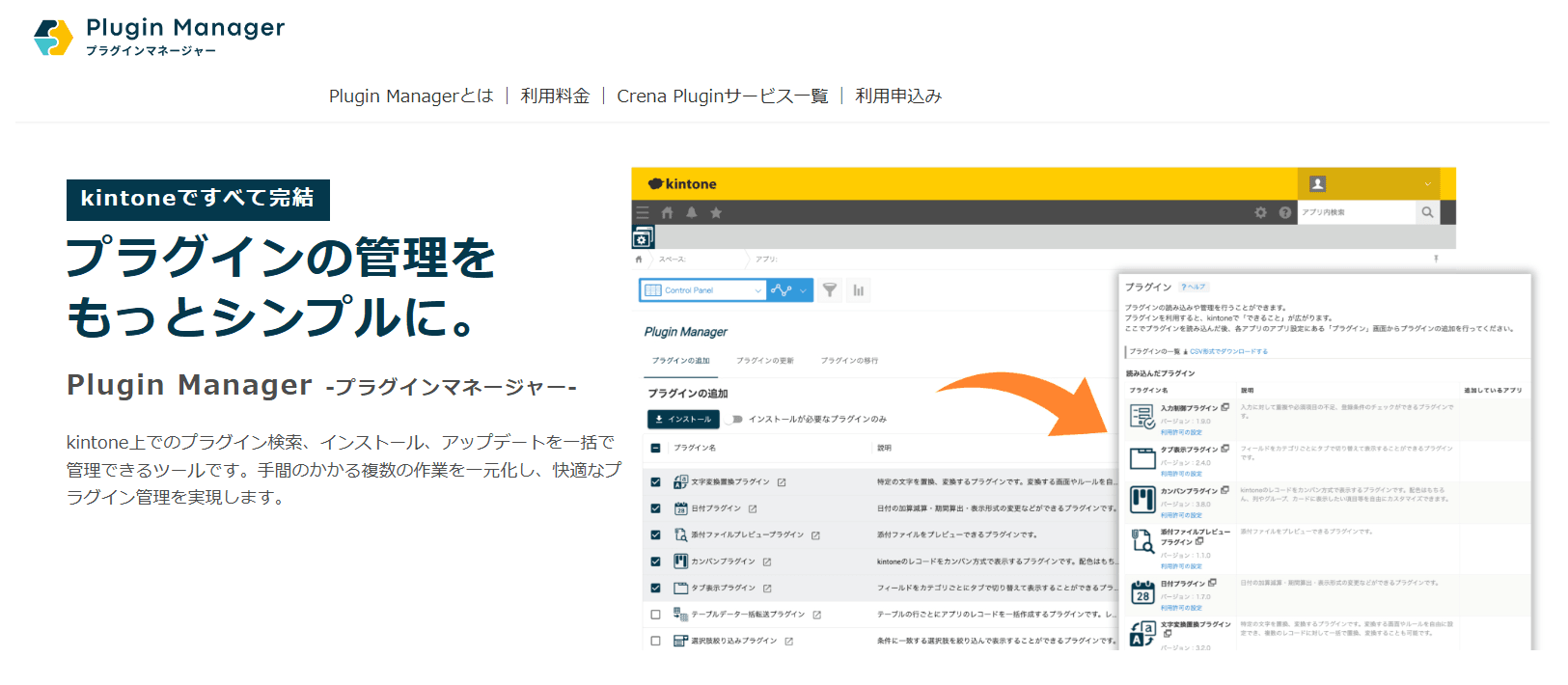Click the home icon in kintone toolbar
This screenshot has height=685, width=1568.
pyautogui.click(x=667, y=212)
